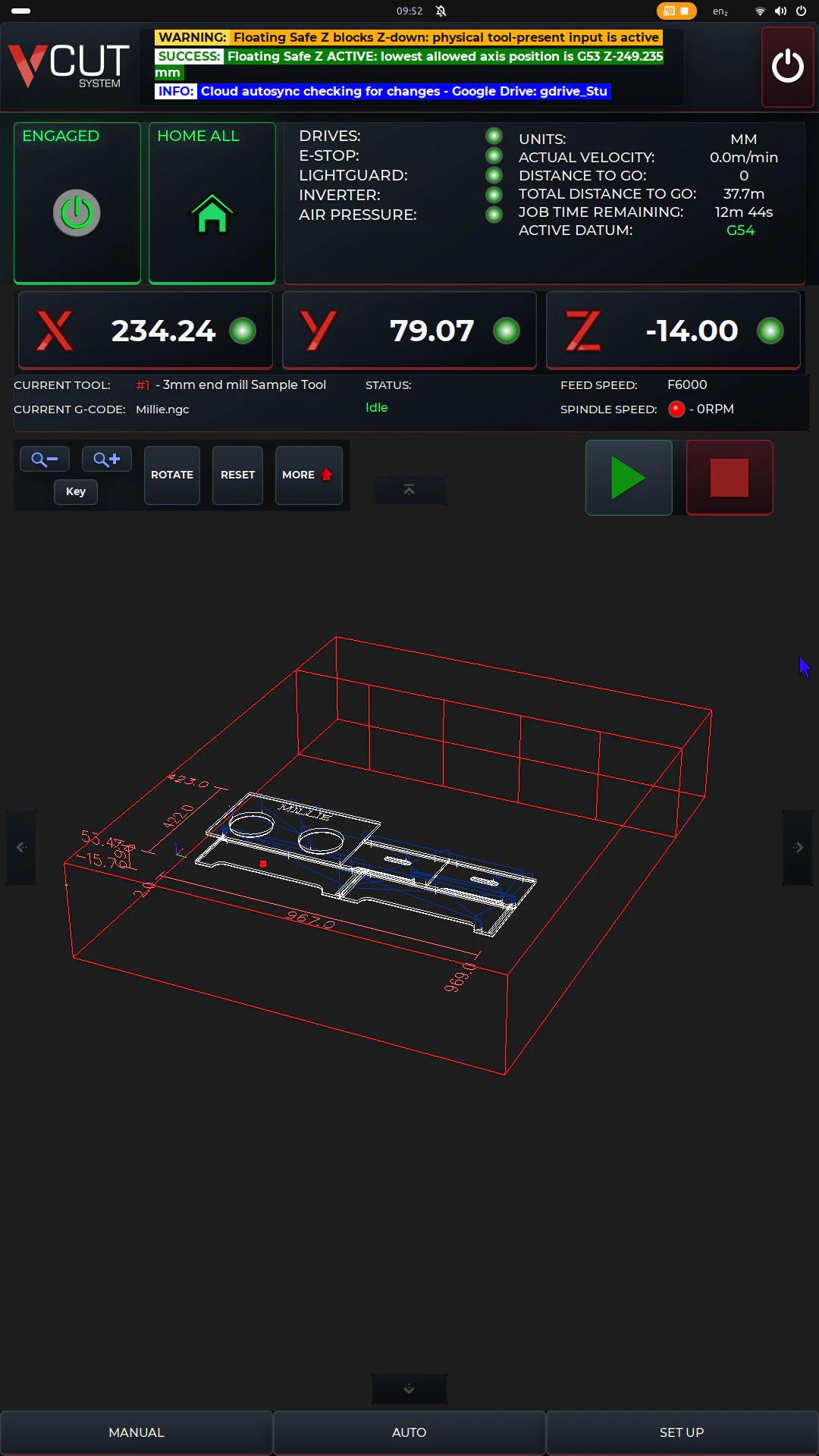Click the Y axis value 79.07
This screenshot has height=1456, width=819.
coord(431,331)
